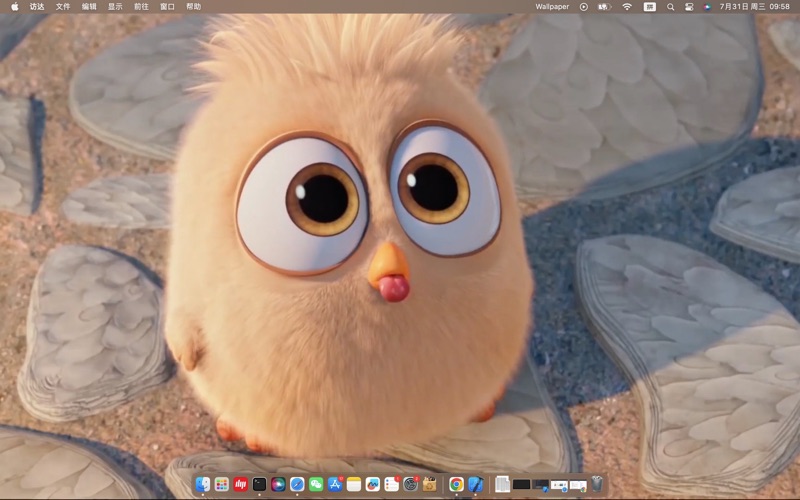This screenshot has height=500, width=800.
Task: Open the Trash in the Dock
Action: point(597,484)
